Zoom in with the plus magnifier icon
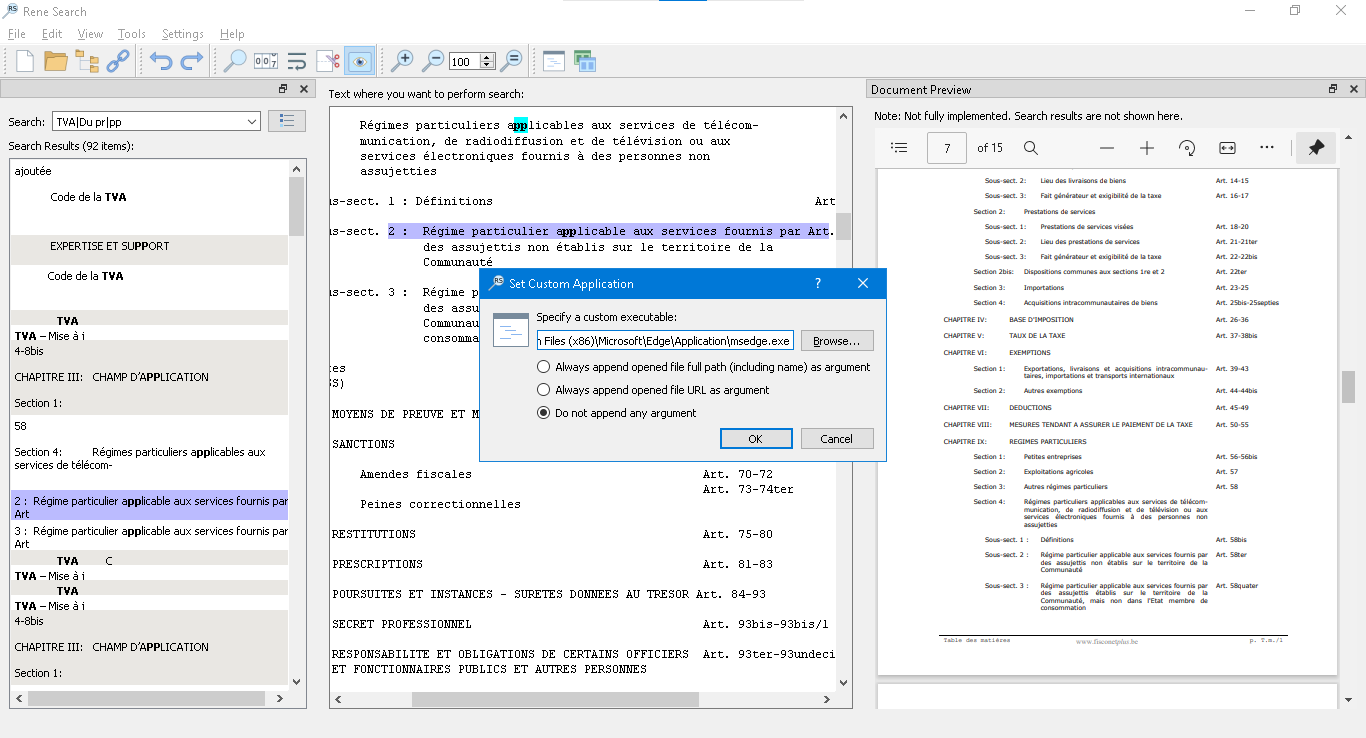 coord(402,61)
